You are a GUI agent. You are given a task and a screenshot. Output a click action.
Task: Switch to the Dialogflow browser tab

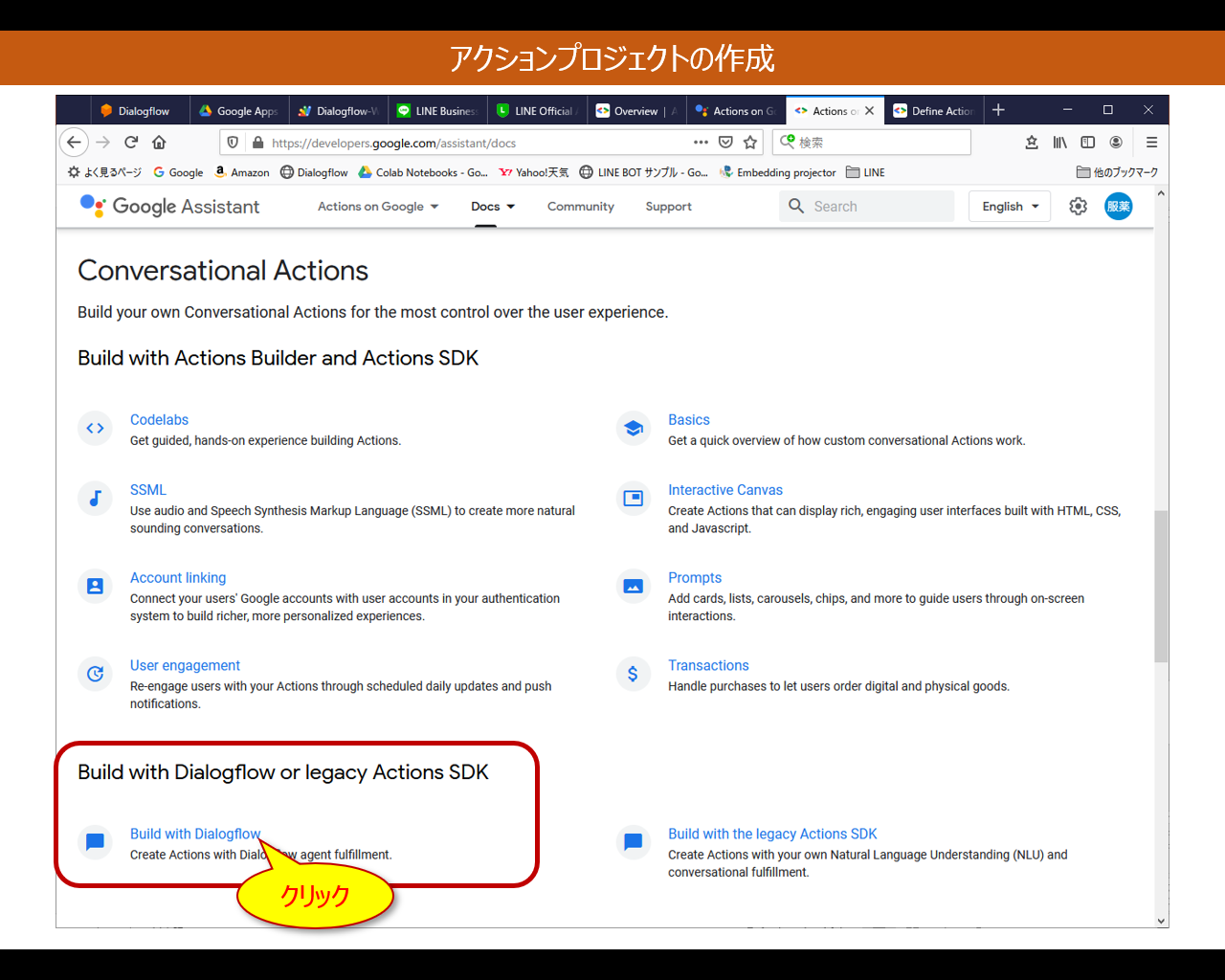(x=140, y=111)
